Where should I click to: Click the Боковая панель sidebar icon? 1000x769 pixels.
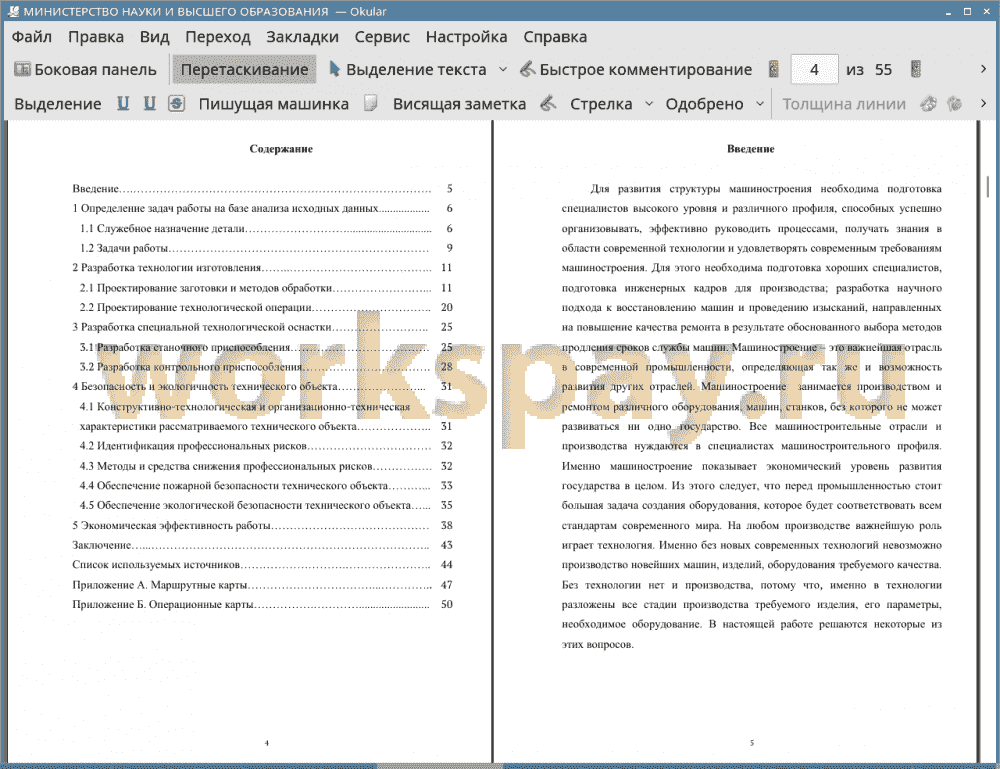coord(22,69)
